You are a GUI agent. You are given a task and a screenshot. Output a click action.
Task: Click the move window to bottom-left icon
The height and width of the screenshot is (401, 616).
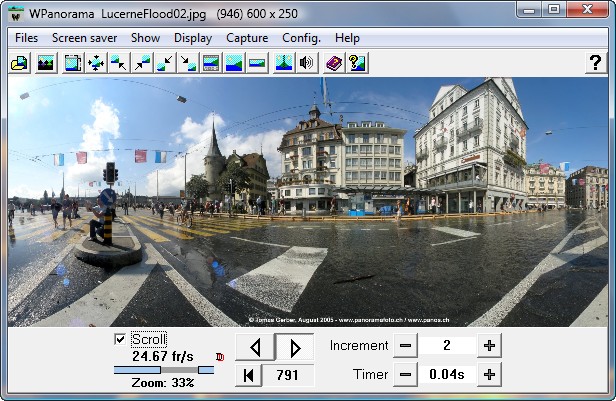[165, 63]
